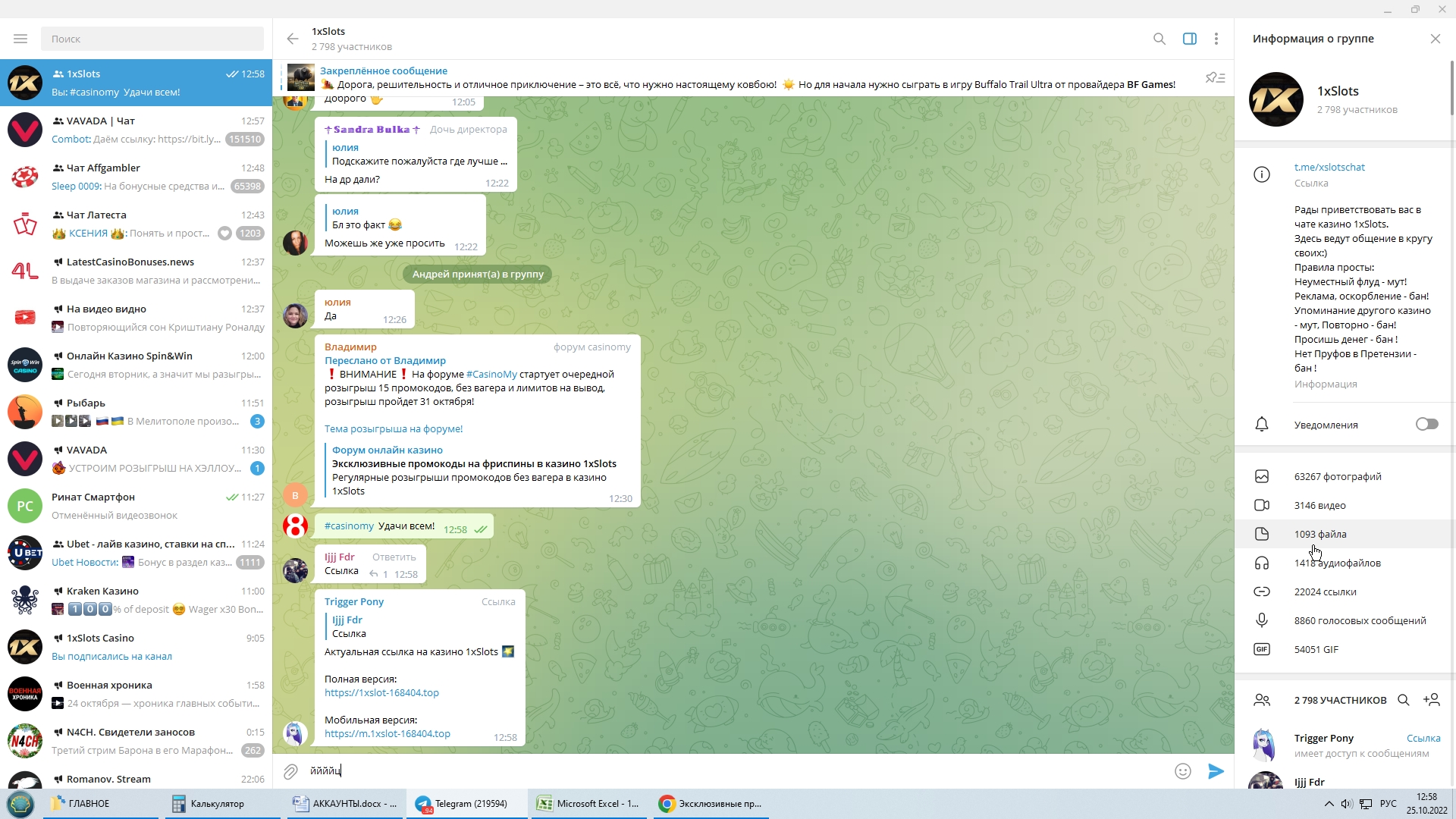Click the message input field
Image resolution: width=1456 pixels, height=819 pixels.
(x=736, y=771)
